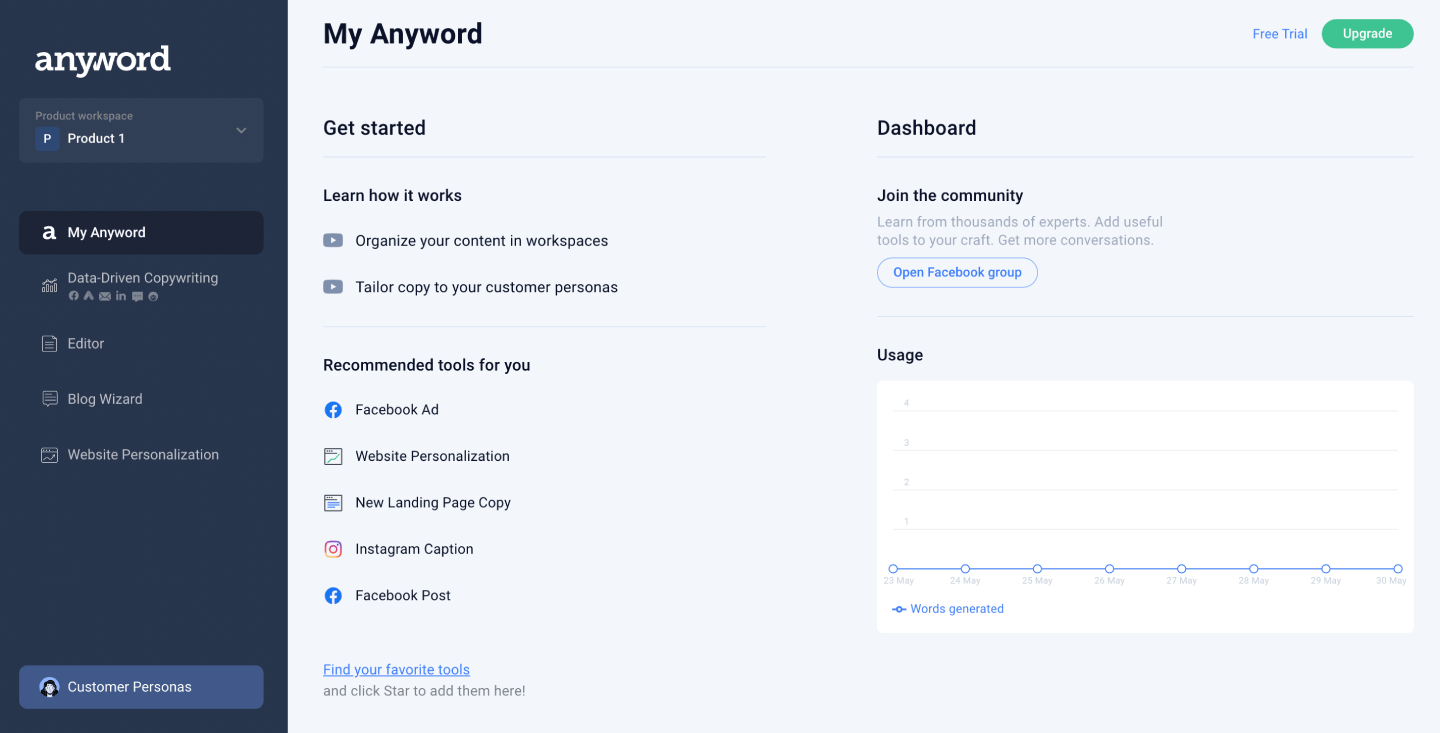Open the My Anyword menu item

[141, 233]
